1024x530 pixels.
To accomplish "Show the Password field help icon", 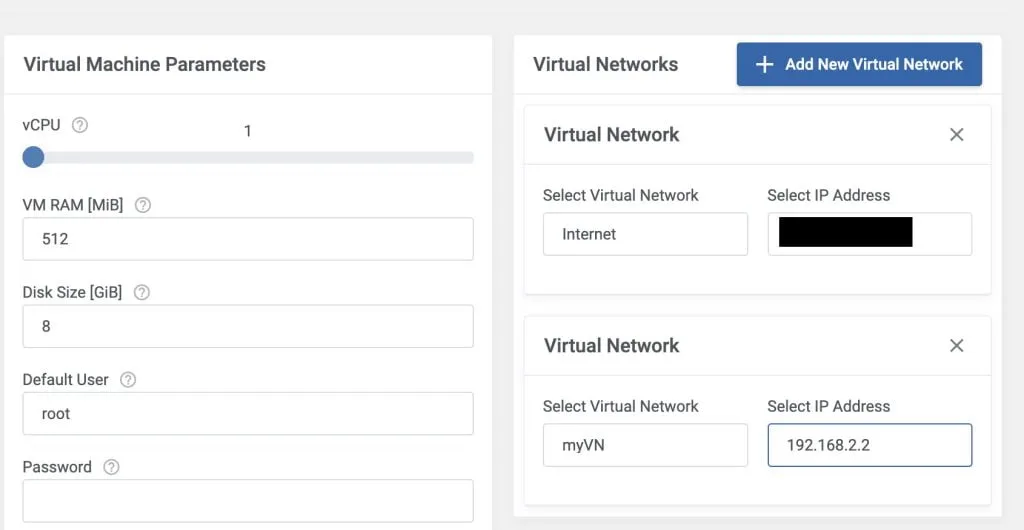I will pyautogui.click(x=111, y=467).
